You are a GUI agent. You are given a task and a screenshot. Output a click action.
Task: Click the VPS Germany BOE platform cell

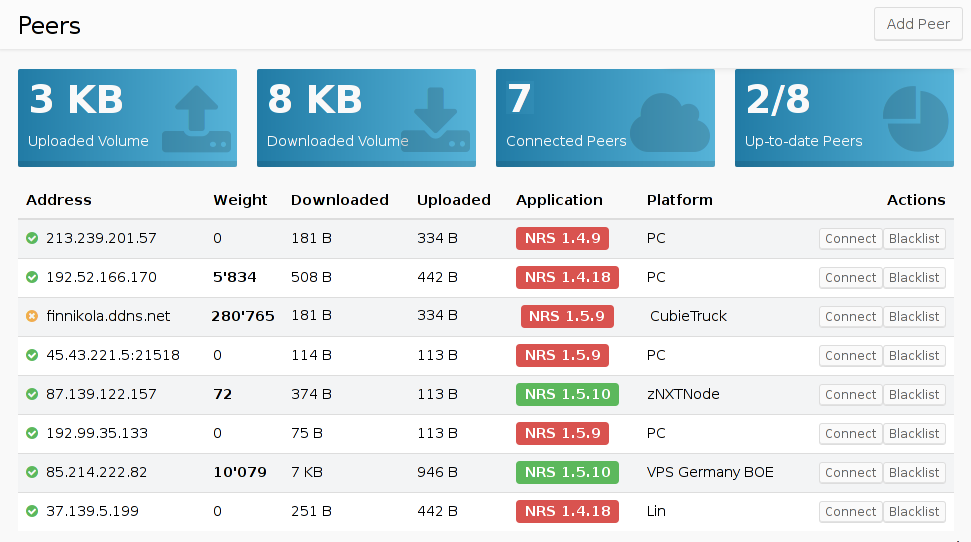(x=710, y=472)
